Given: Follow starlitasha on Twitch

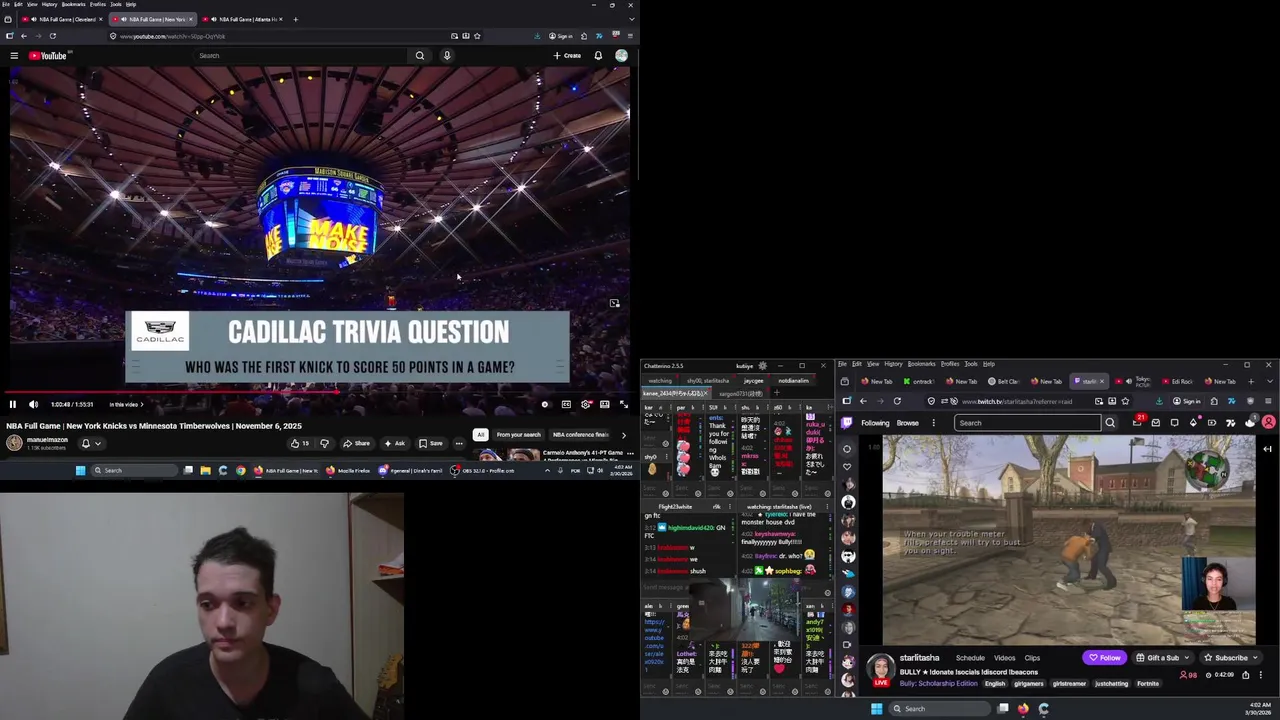Looking at the screenshot, I should (x=1105, y=658).
